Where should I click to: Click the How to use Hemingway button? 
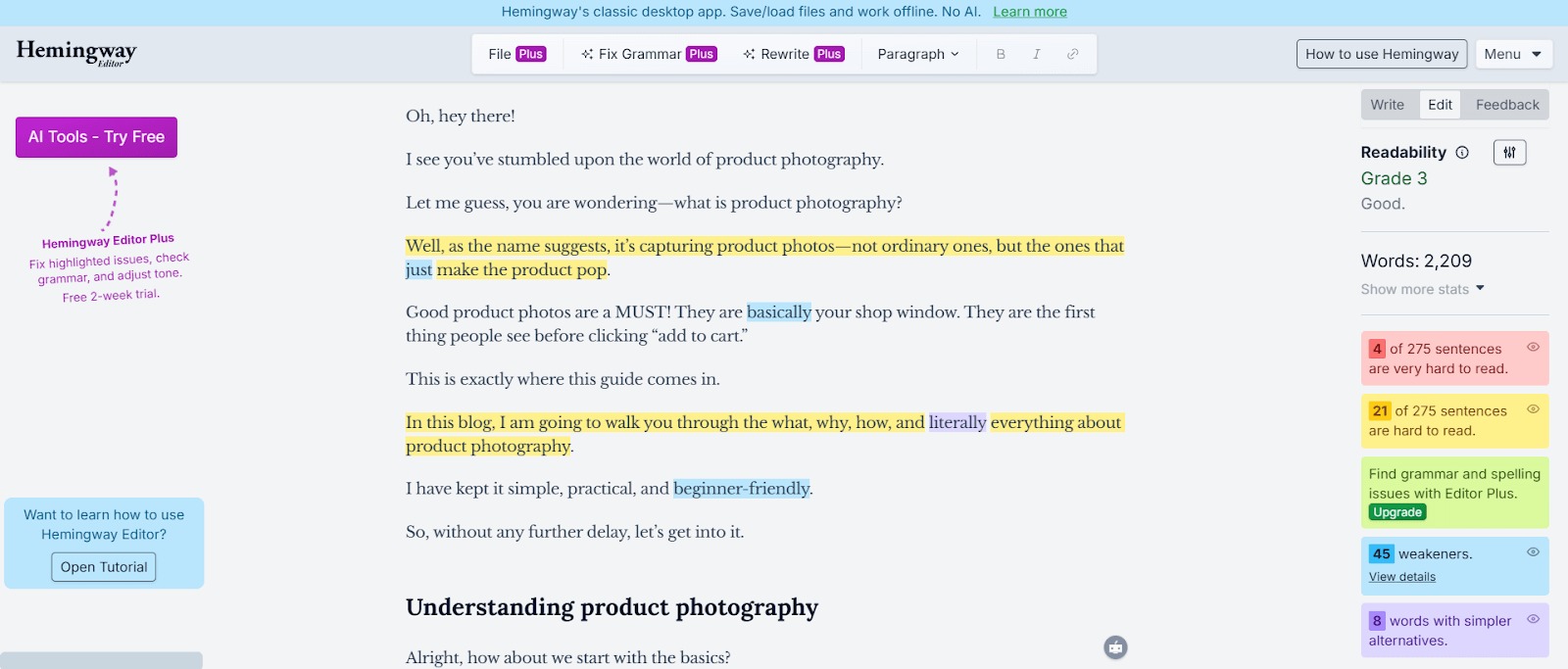1382,54
